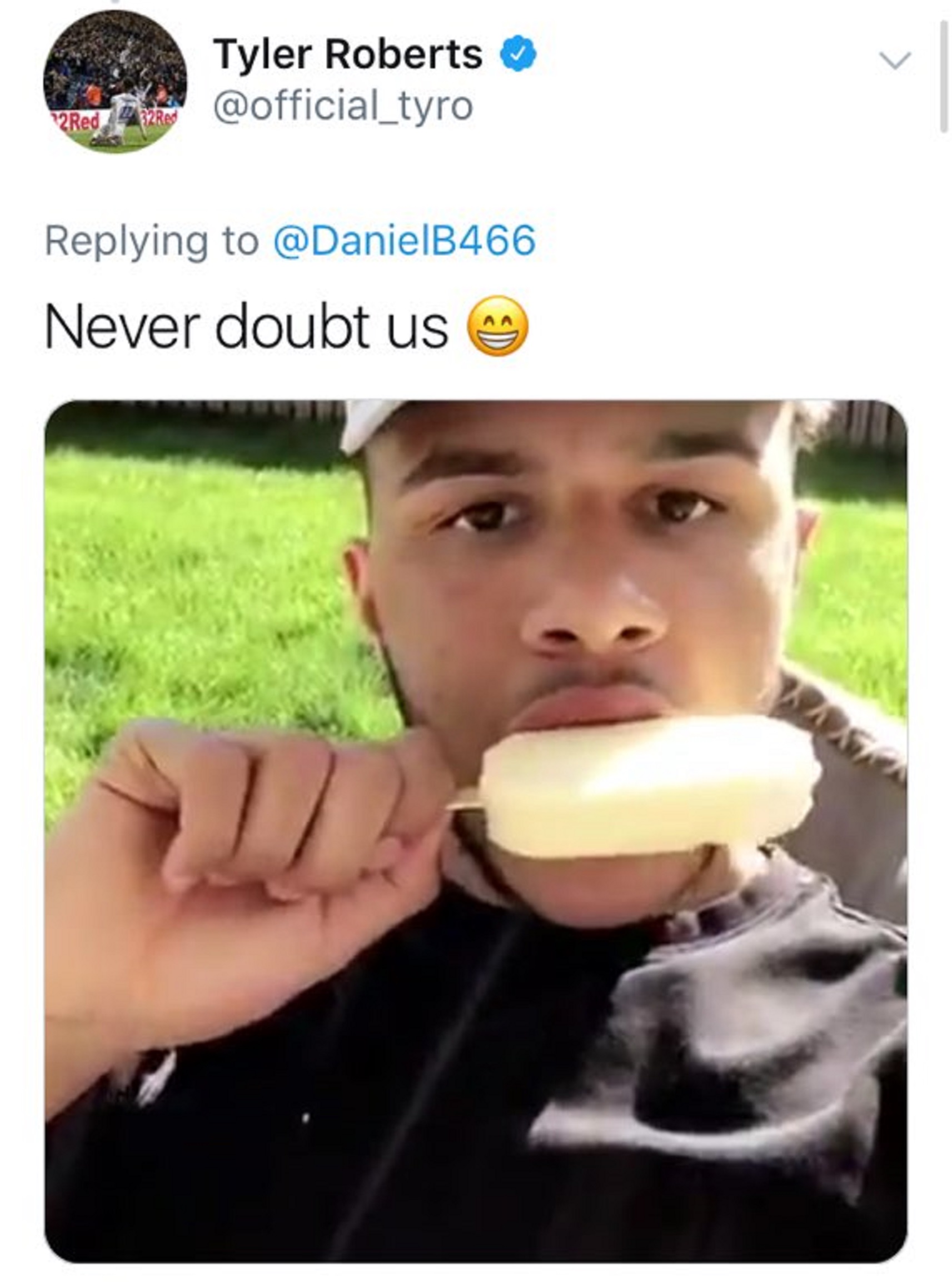
Task: Open the @DanielB466 mention link
Action: tap(404, 241)
